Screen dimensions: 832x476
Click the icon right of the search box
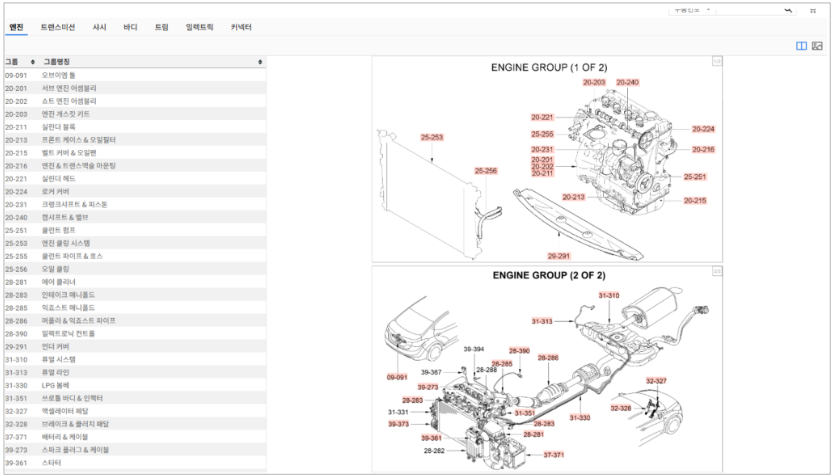click(812, 9)
